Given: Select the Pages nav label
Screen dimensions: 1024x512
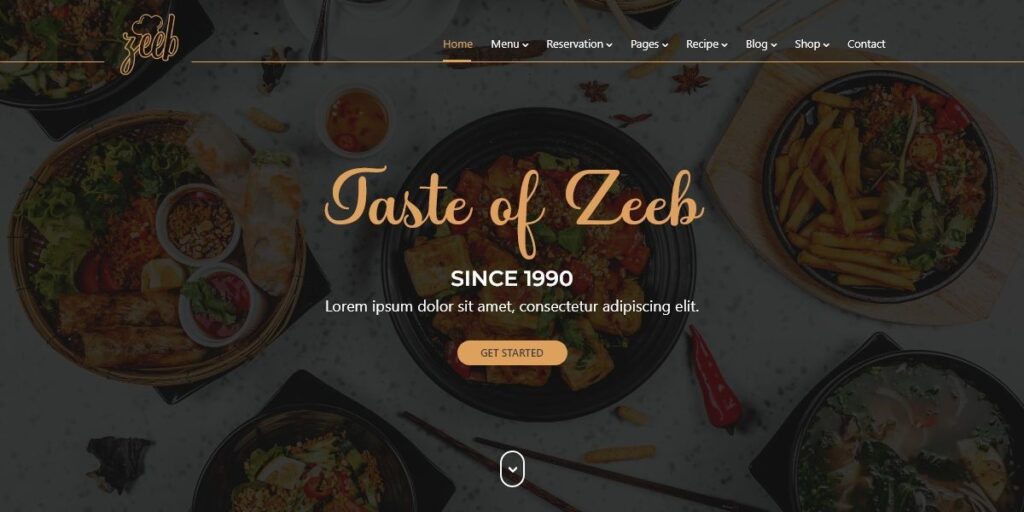Looking at the screenshot, I should 645,44.
